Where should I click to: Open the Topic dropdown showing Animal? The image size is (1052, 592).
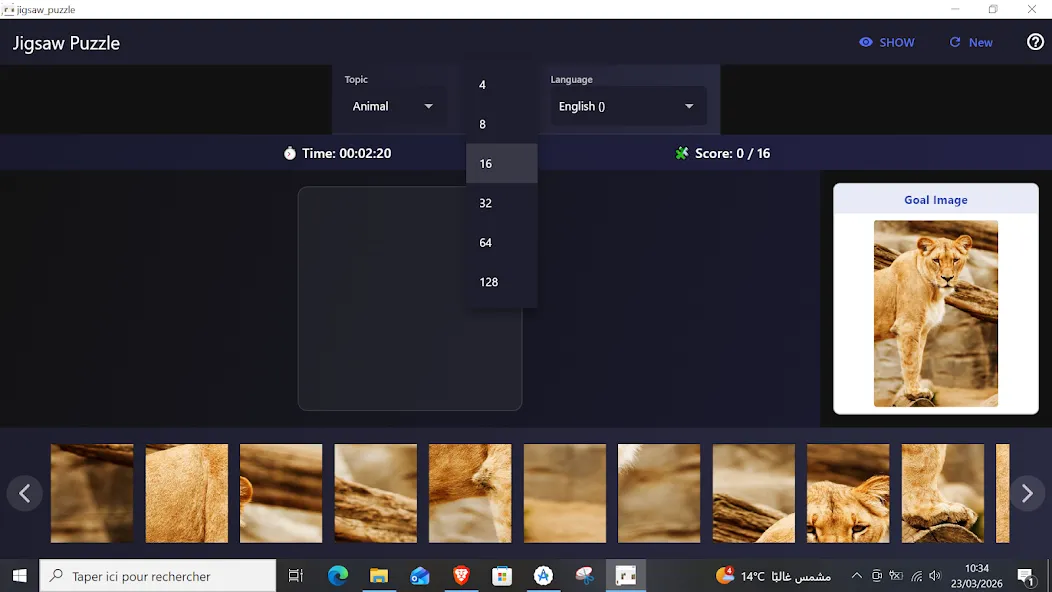coord(392,106)
